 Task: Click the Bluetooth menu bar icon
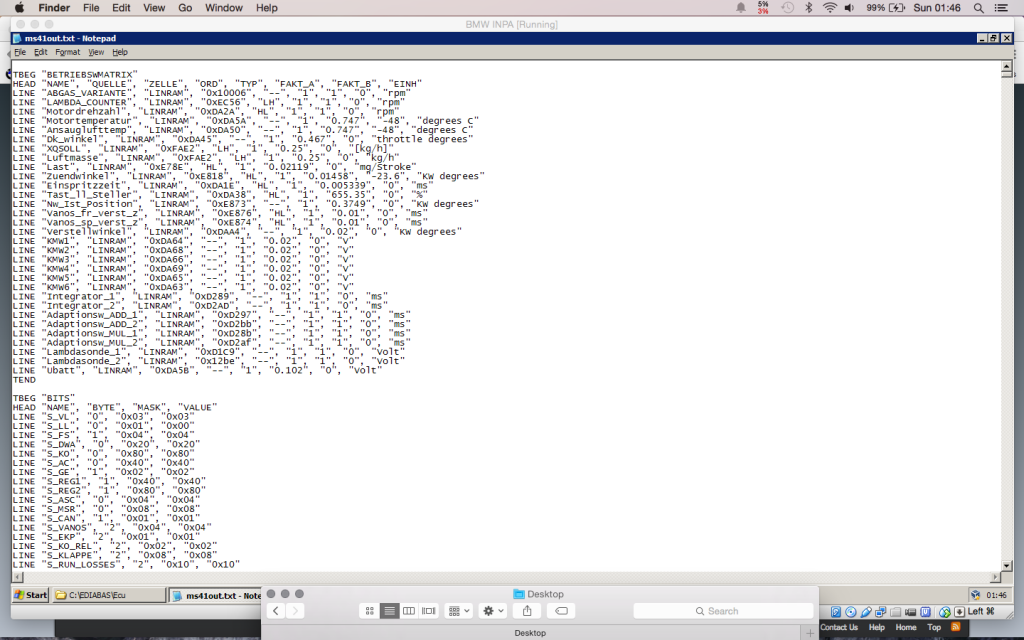(809, 8)
